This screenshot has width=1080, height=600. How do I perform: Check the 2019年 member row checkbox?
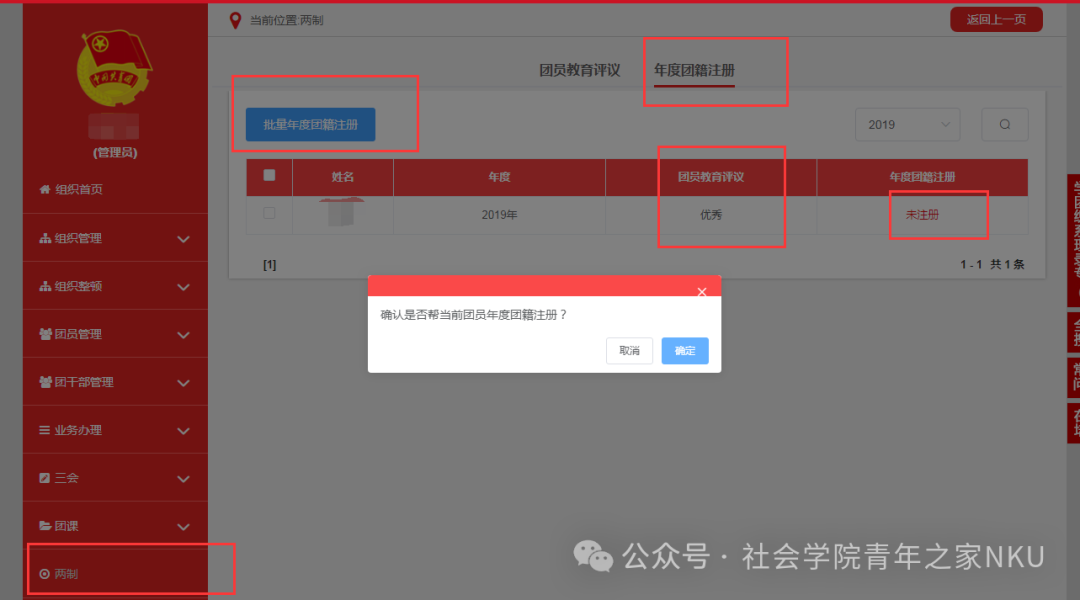click(x=269, y=213)
